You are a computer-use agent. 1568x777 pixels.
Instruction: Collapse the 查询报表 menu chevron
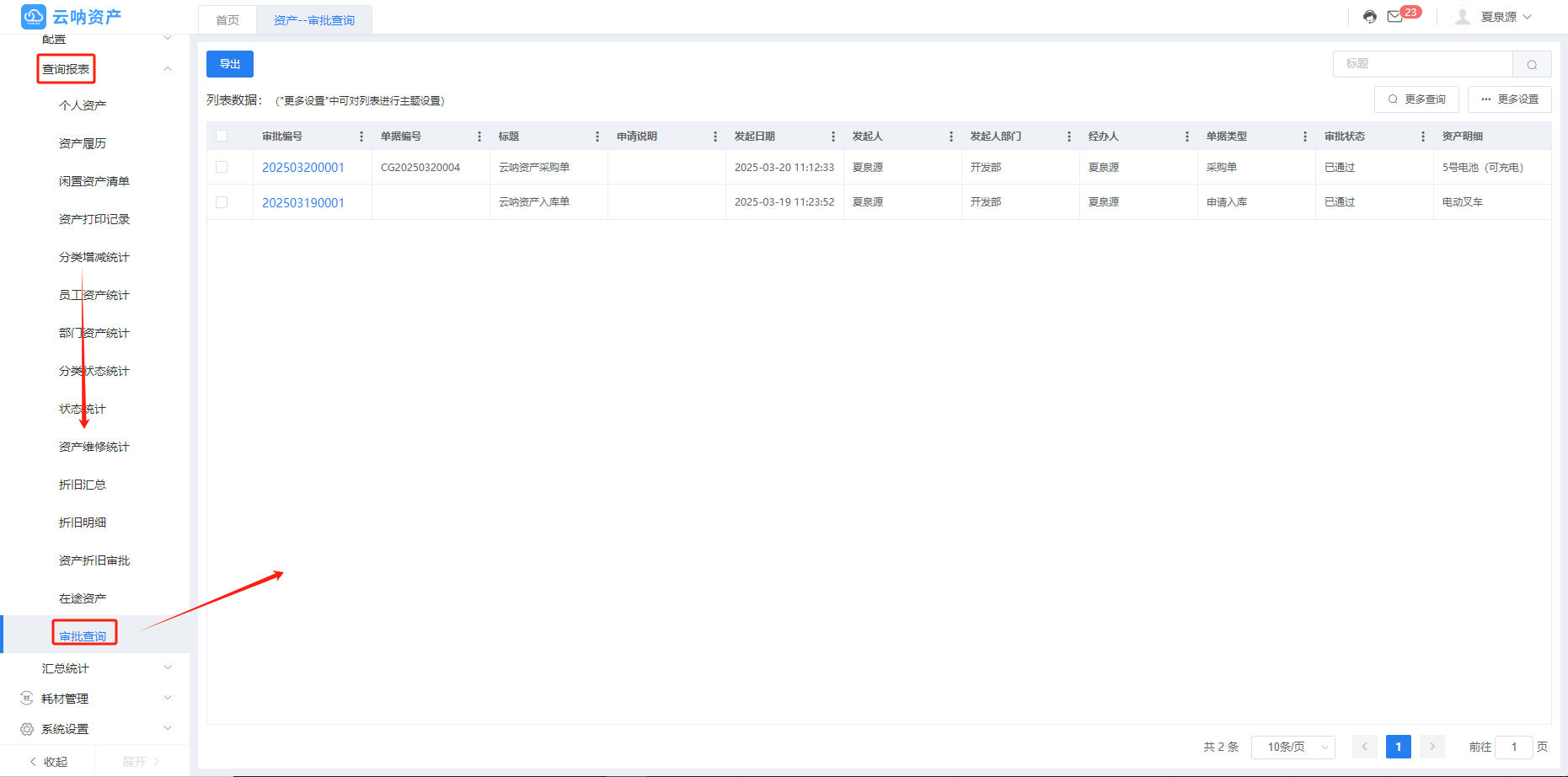(168, 69)
